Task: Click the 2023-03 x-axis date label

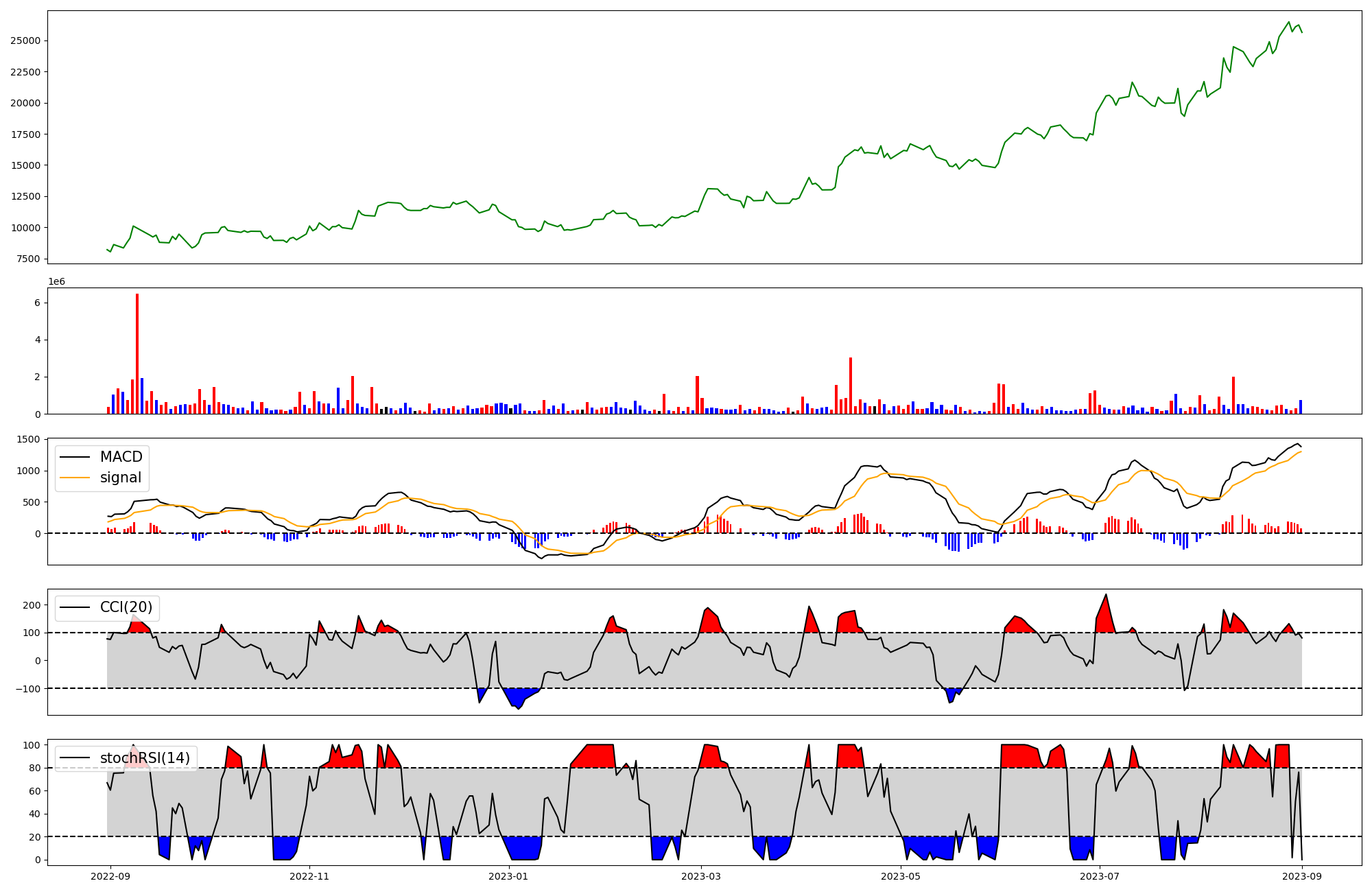Action: (701, 876)
